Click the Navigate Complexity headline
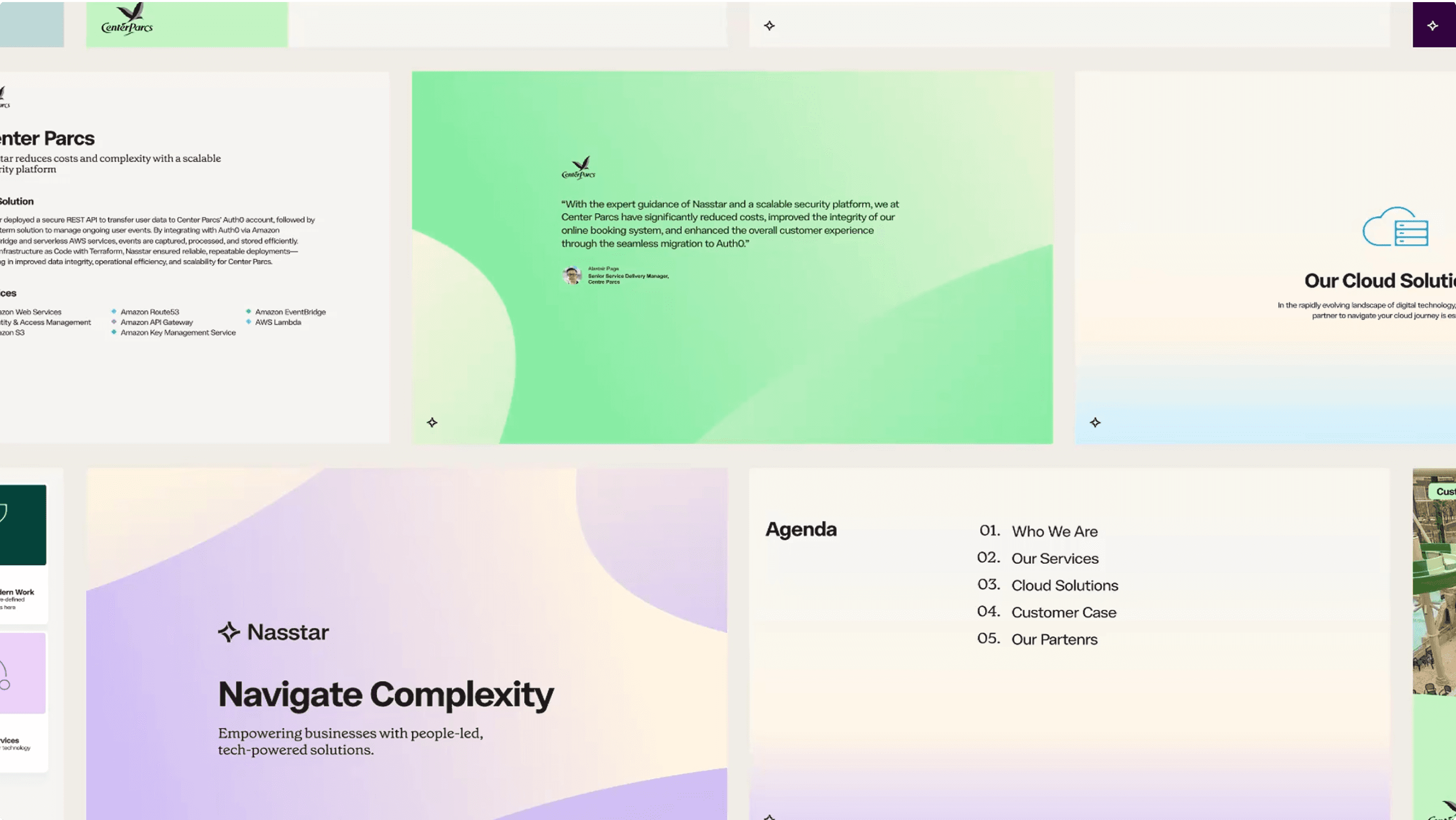The height and width of the screenshot is (820, 1456). (x=386, y=695)
